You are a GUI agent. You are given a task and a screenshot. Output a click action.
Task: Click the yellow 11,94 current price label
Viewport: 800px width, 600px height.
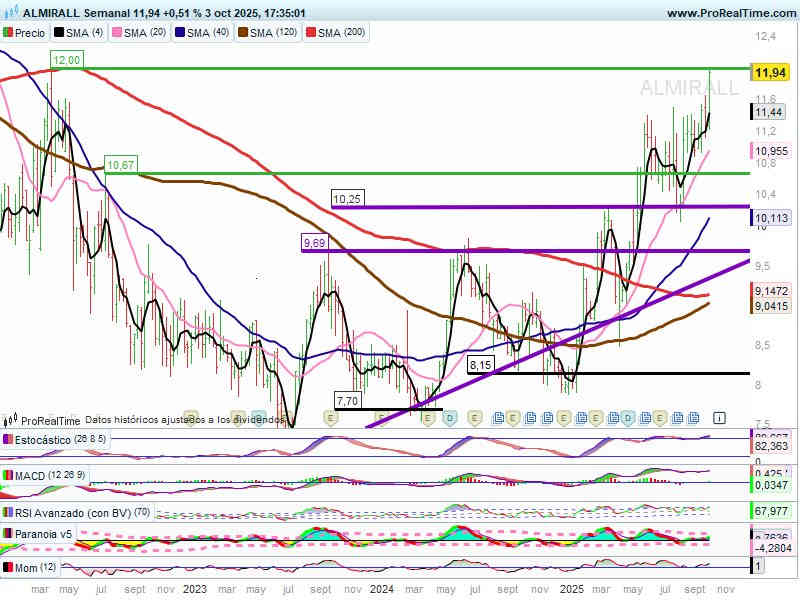[x=767, y=73]
